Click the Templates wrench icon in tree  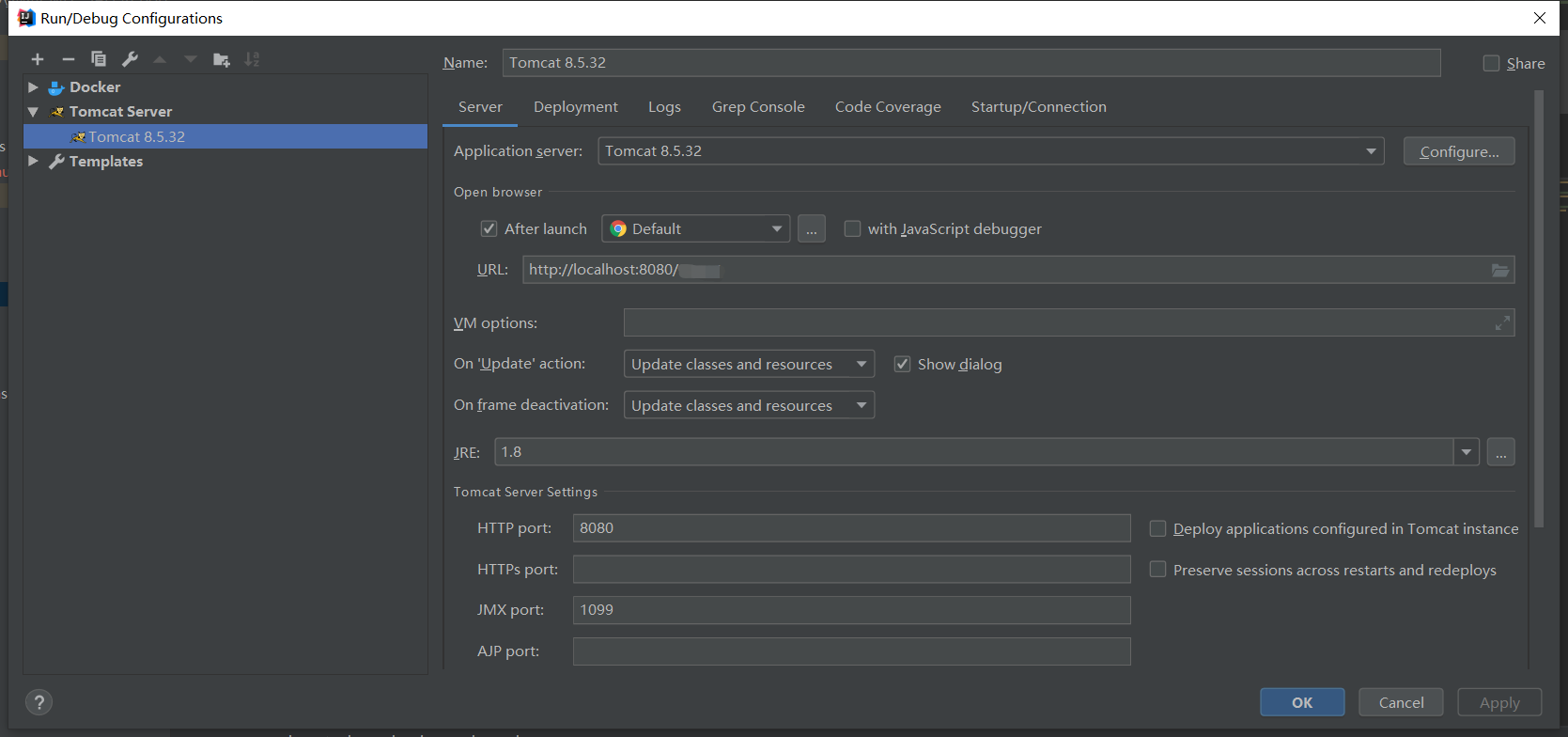click(56, 162)
